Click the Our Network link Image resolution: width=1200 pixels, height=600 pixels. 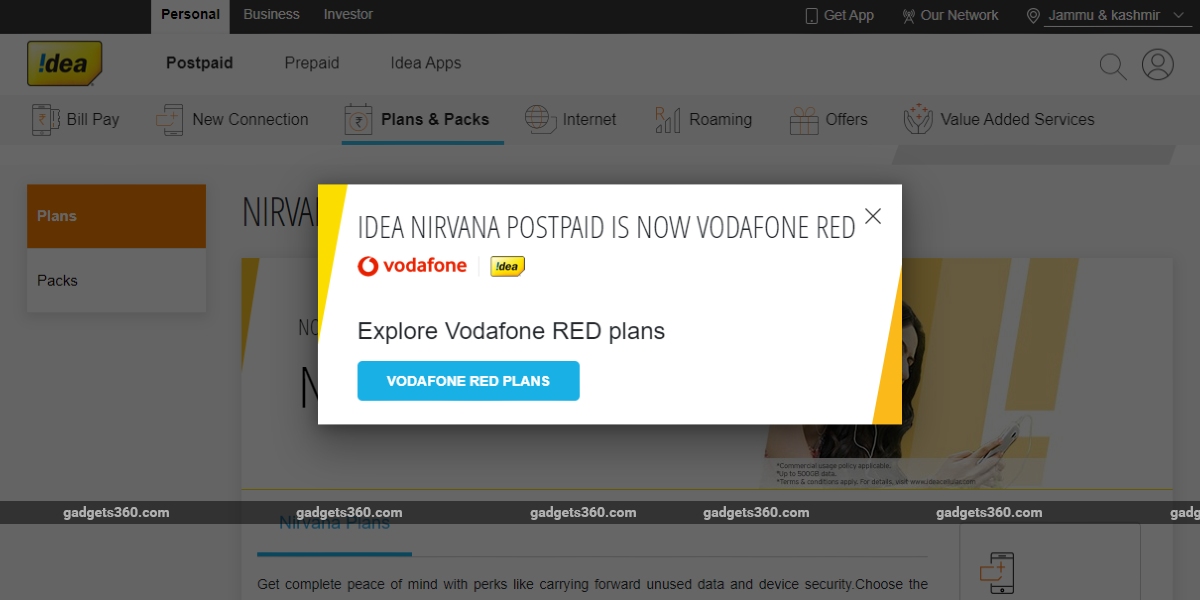tap(950, 16)
